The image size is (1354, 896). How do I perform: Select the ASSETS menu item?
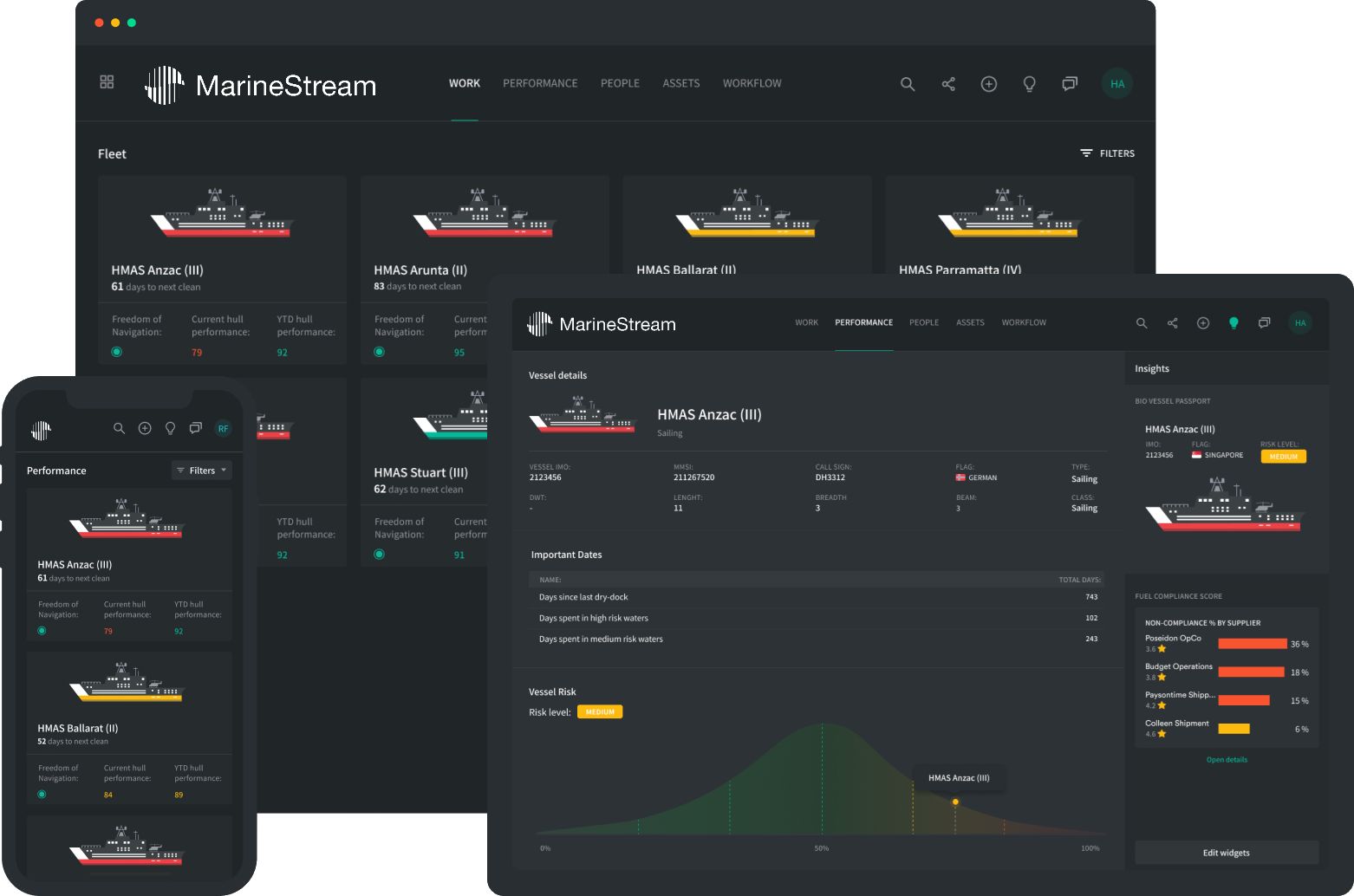click(x=680, y=83)
